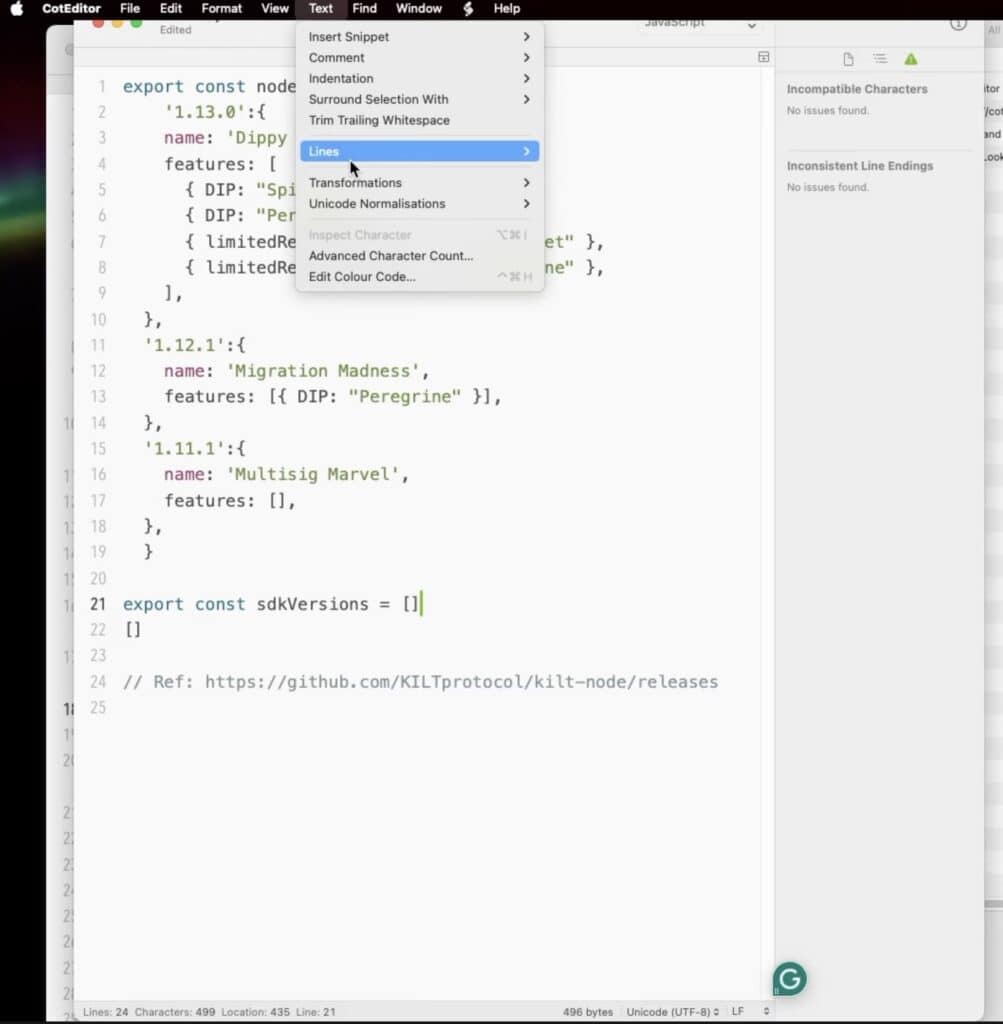The width and height of the screenshot is (1003, 1024).
Task: Select the warnings triangle tab icon
Action: 910,60
